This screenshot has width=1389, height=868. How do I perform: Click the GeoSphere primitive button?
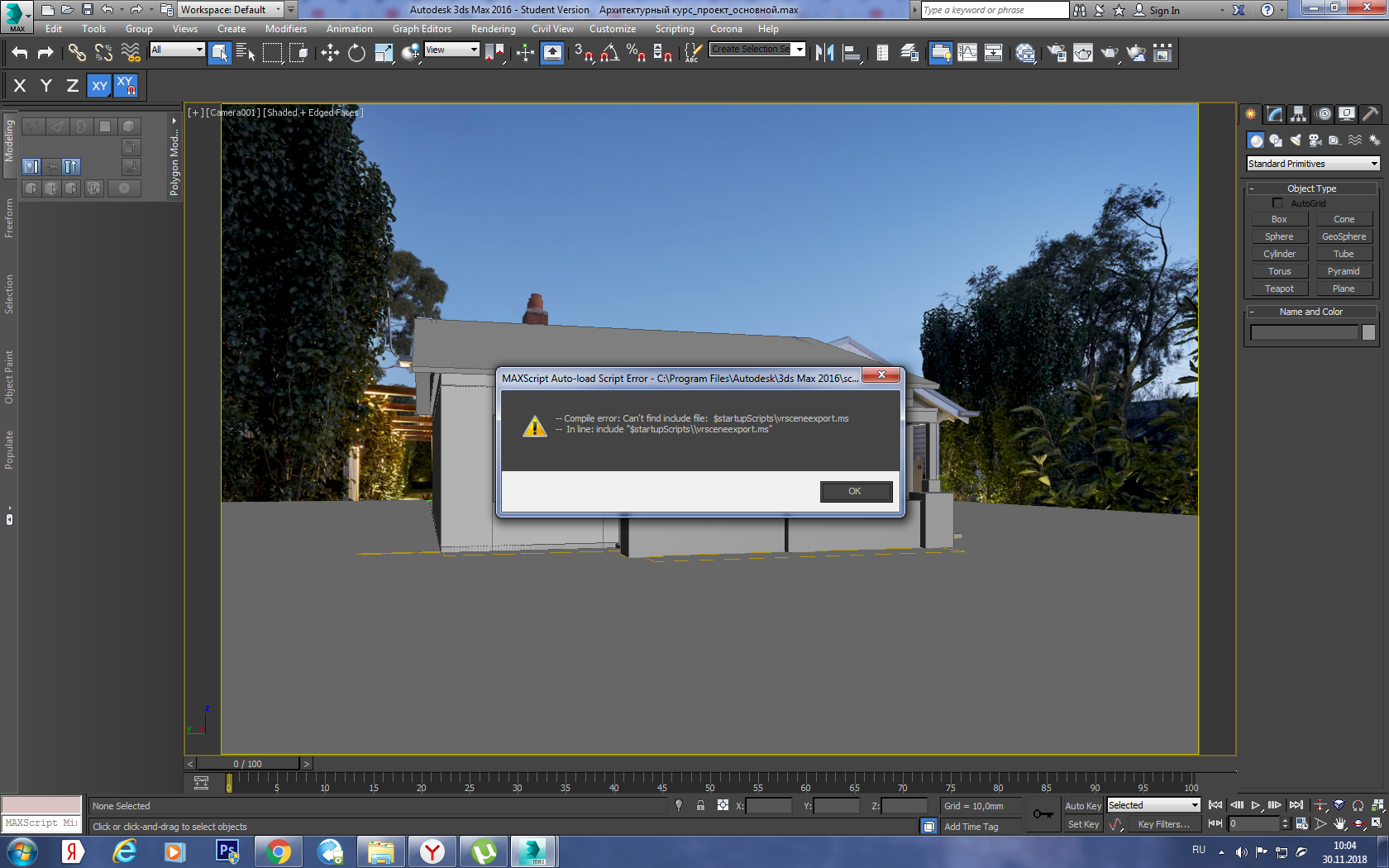tap(1344, 236)
